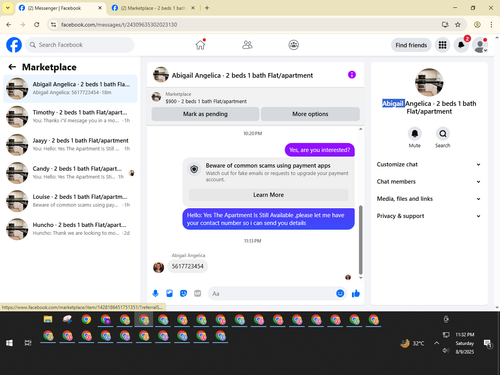Expand Privacy & support section
The width and height of the screenshot is (500, 375).
(429, 216)
